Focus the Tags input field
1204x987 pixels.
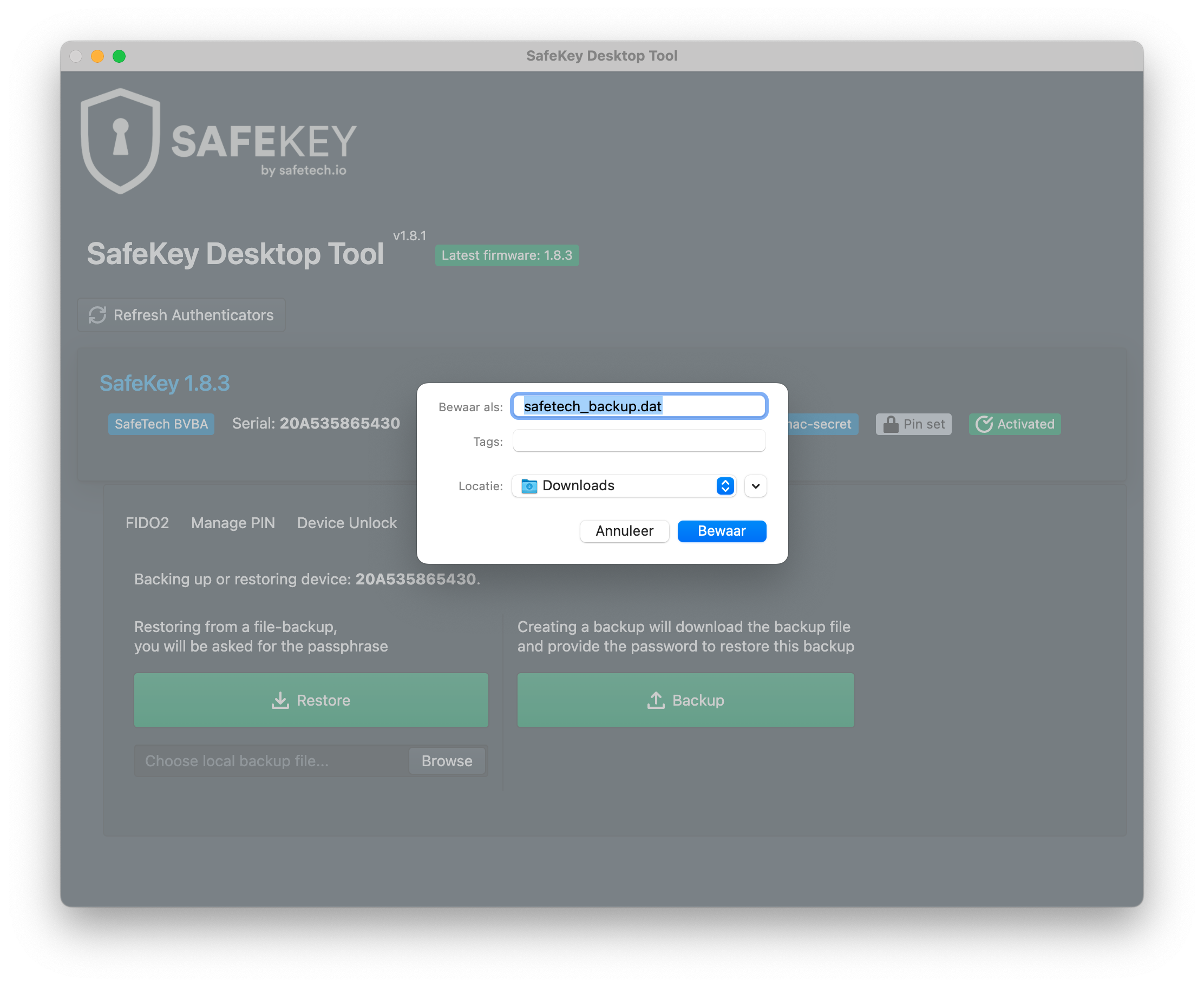[639, 441]
